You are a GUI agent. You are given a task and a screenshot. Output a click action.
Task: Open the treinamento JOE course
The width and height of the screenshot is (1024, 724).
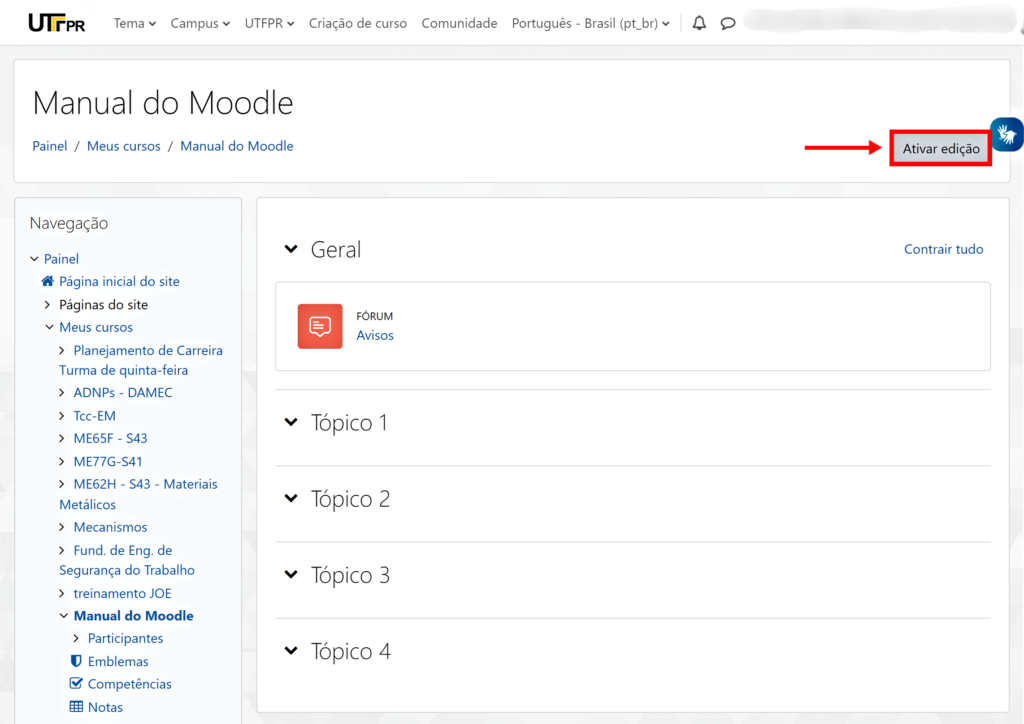[x=123, y=593]
